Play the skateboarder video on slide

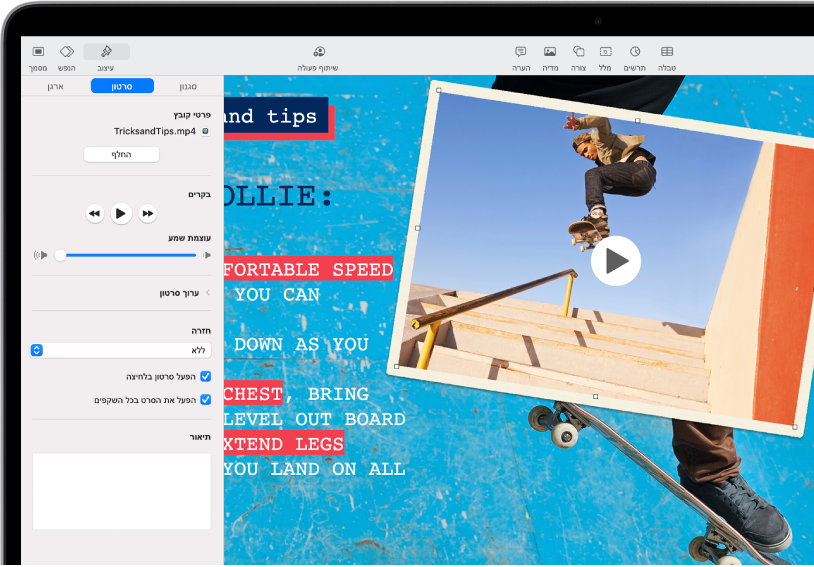(x=616, y=261)
